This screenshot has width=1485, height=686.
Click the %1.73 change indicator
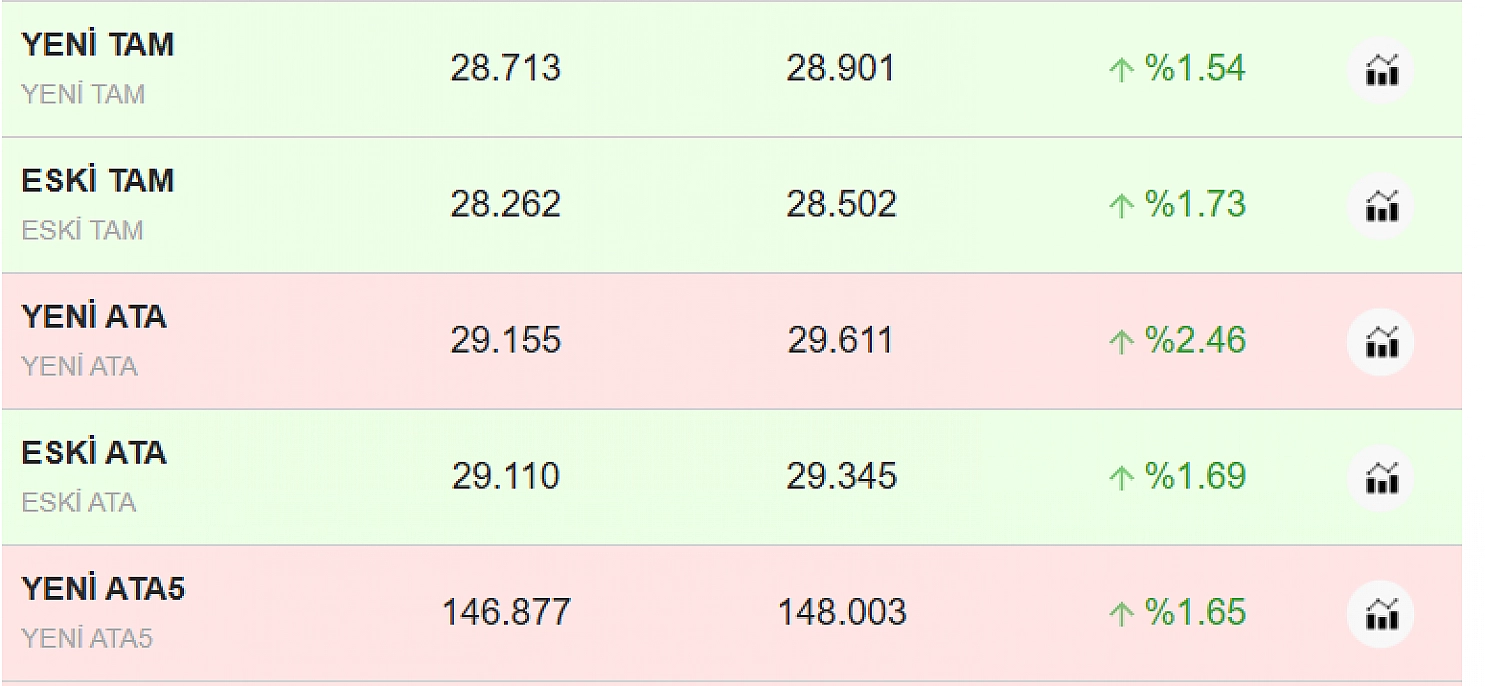pyautogui.click(x=1178, y=205)
